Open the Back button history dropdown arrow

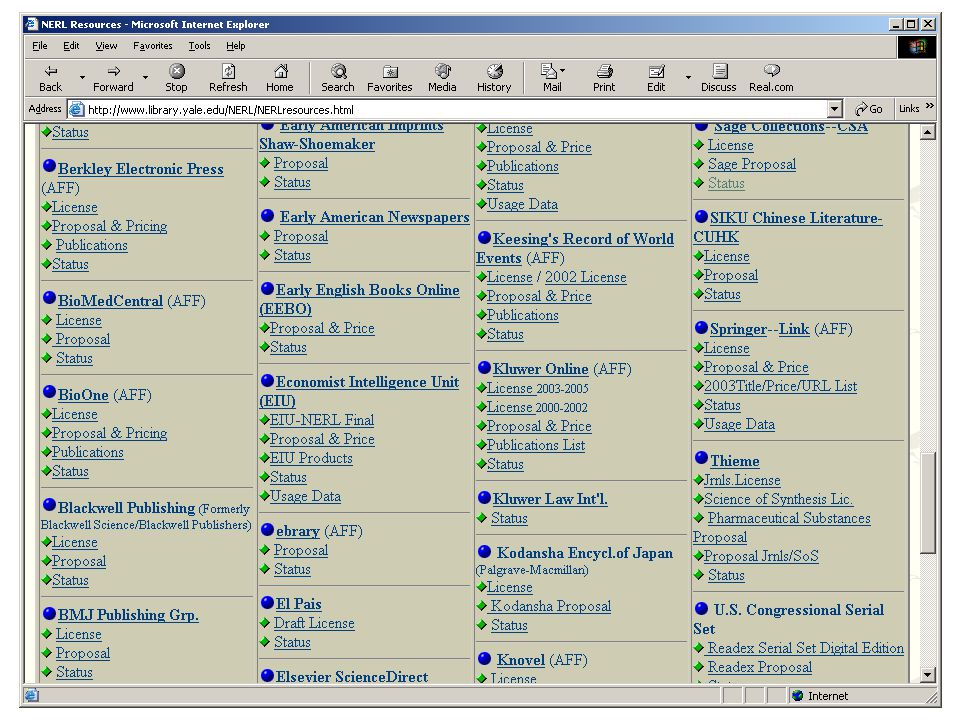coord(81,78)
